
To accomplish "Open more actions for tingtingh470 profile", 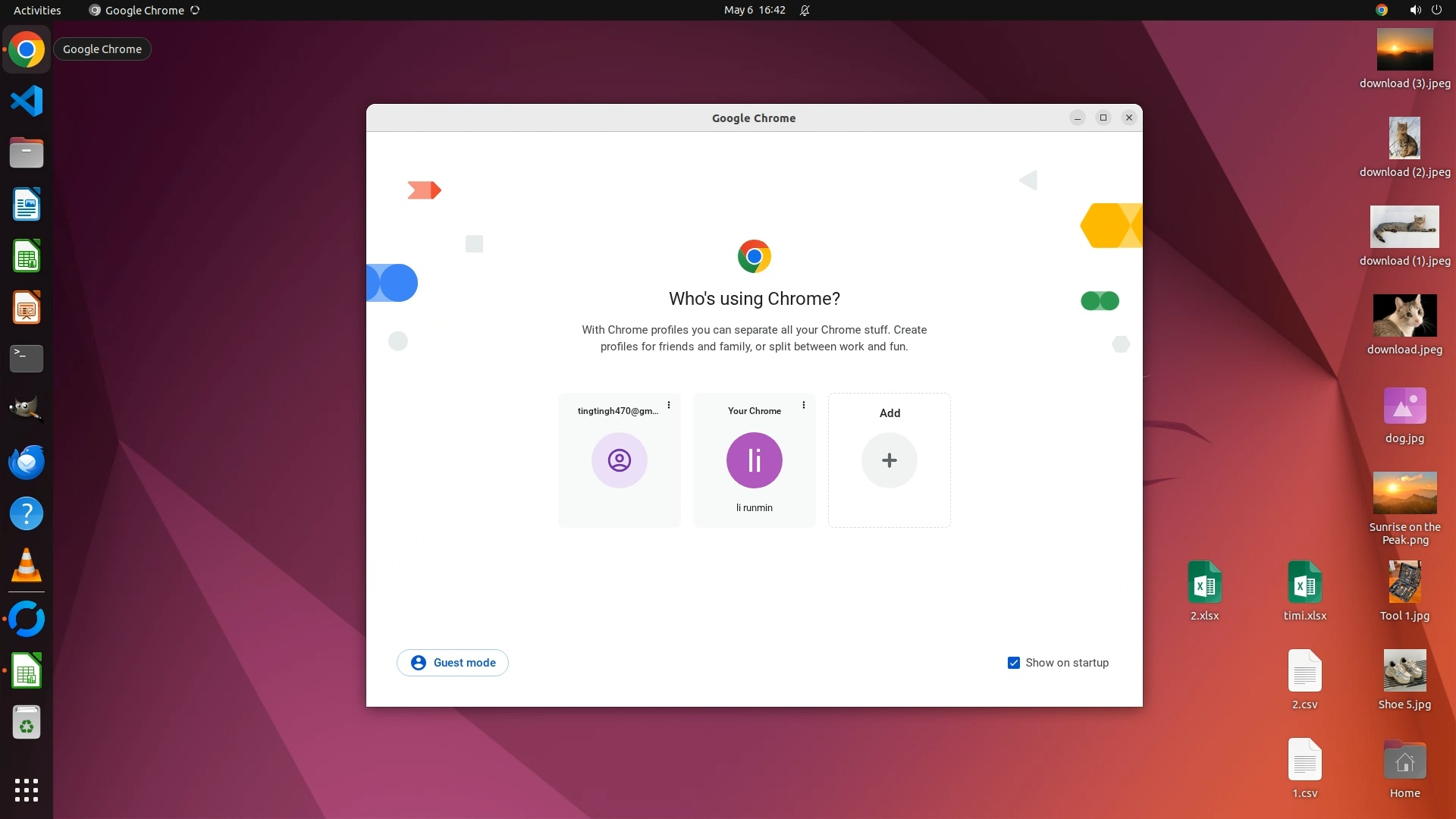I will 668,405.
